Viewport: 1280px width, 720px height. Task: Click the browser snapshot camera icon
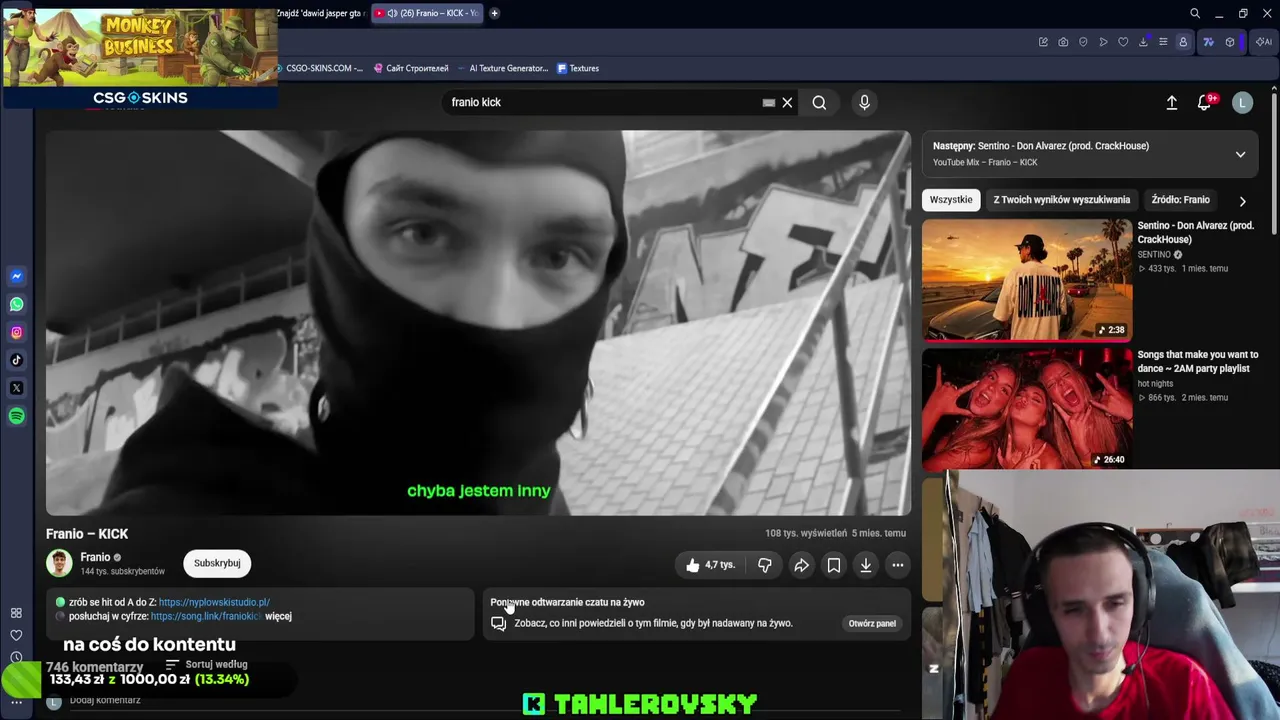click(x=1063, y=42)
